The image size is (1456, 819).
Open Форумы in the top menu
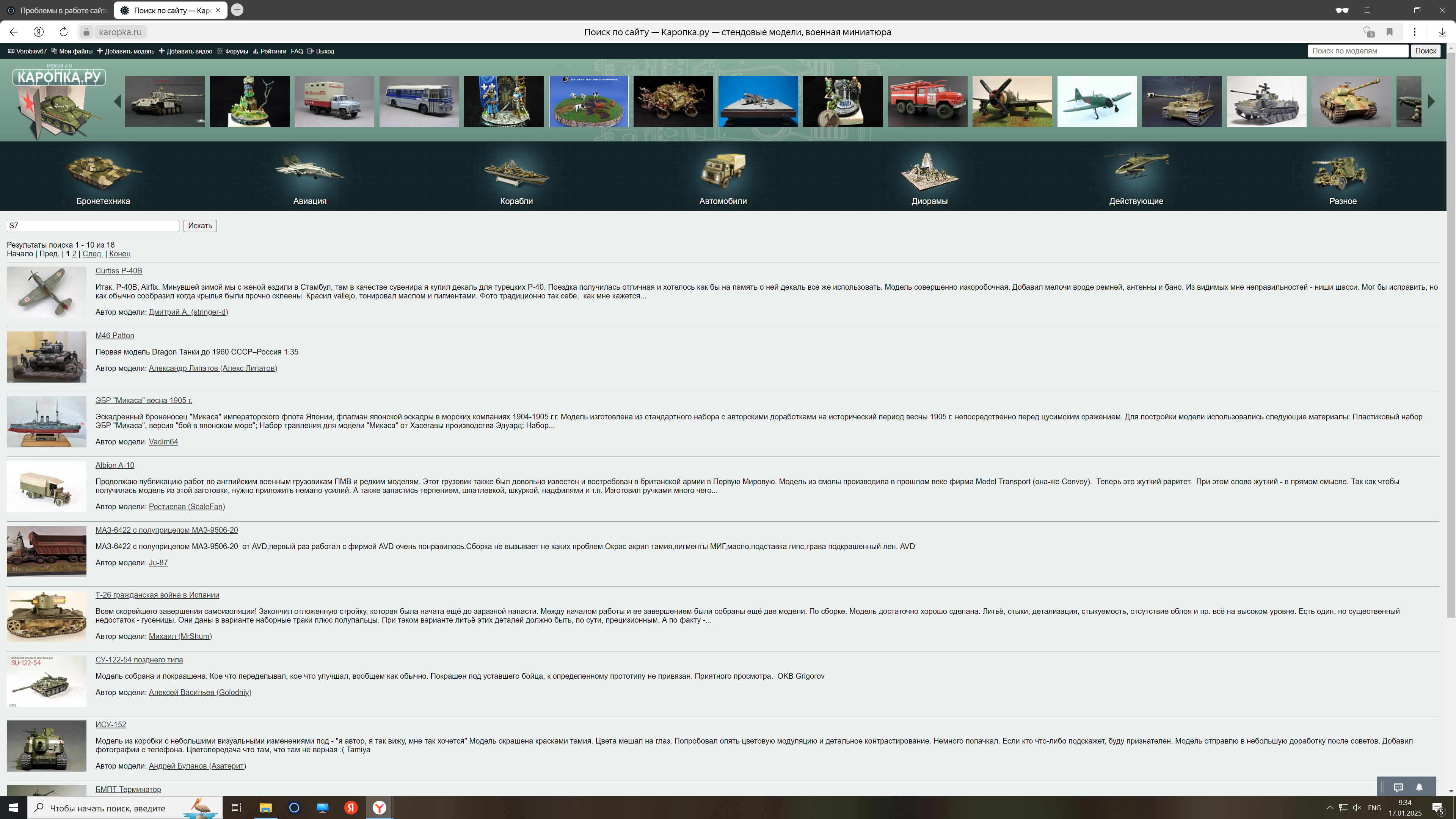point(236,52)
